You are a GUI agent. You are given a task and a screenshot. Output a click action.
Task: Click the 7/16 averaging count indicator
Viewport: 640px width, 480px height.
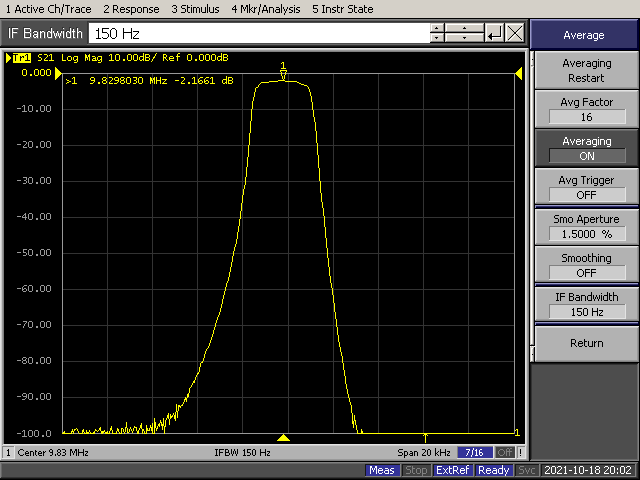pyautogui.click(x=475, y=453)
